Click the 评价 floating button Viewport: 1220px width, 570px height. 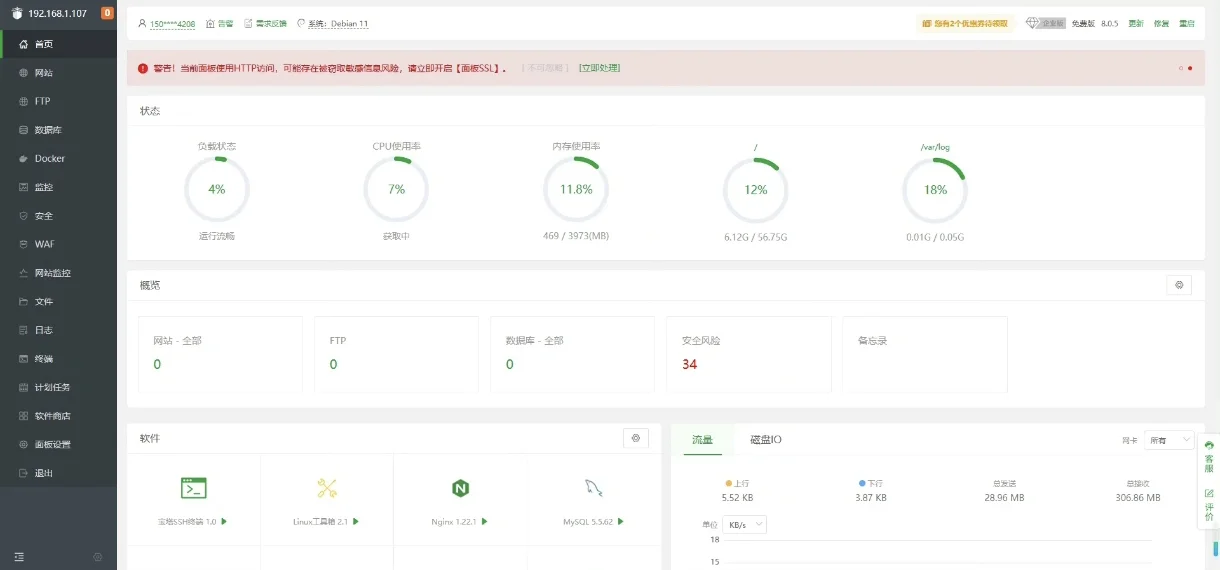click(x=1209, y=505)
